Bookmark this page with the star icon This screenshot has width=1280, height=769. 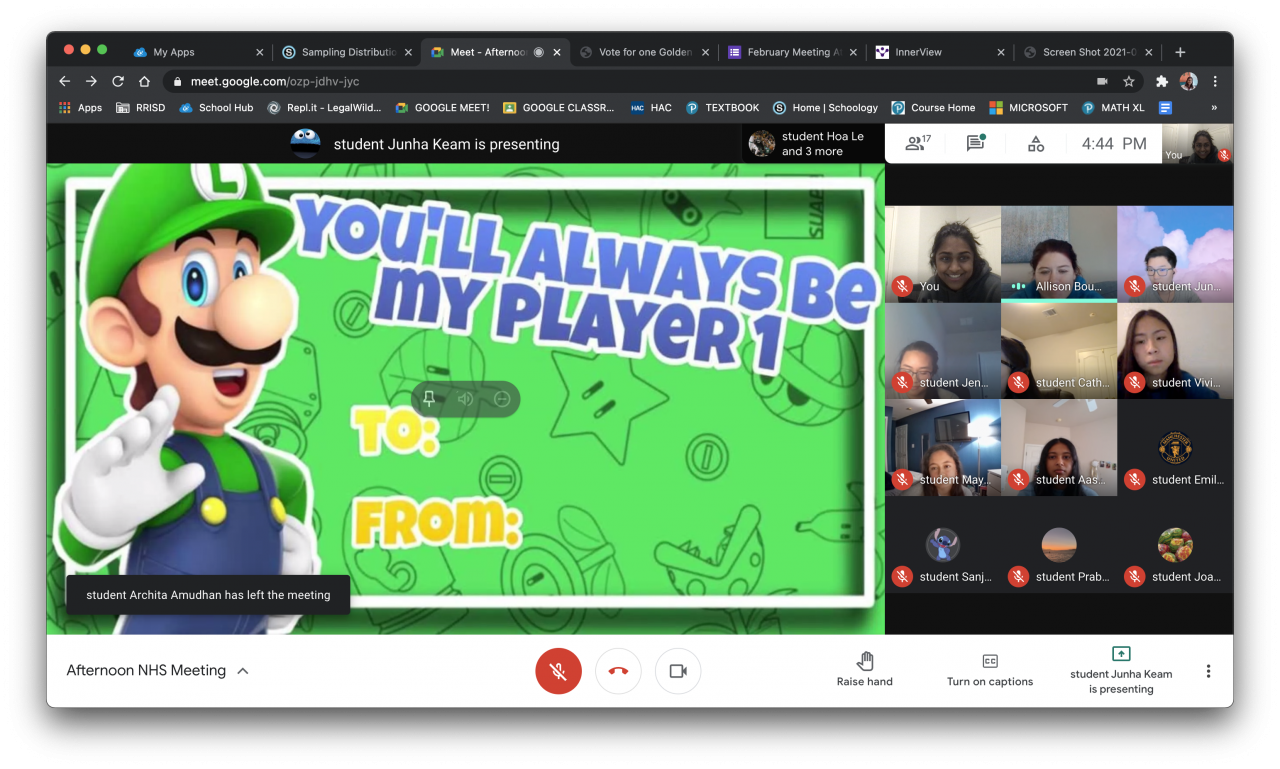(x=1129, y=81)
